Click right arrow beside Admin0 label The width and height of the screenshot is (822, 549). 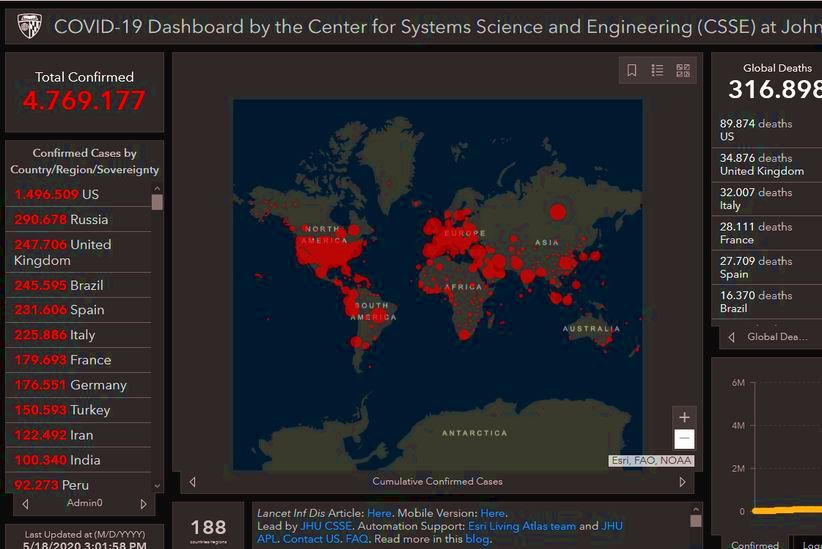click(143, 504)
